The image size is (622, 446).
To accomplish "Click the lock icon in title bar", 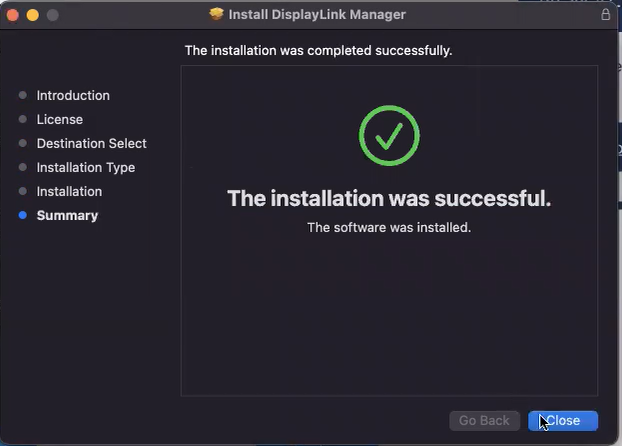I will pos(605,15).
